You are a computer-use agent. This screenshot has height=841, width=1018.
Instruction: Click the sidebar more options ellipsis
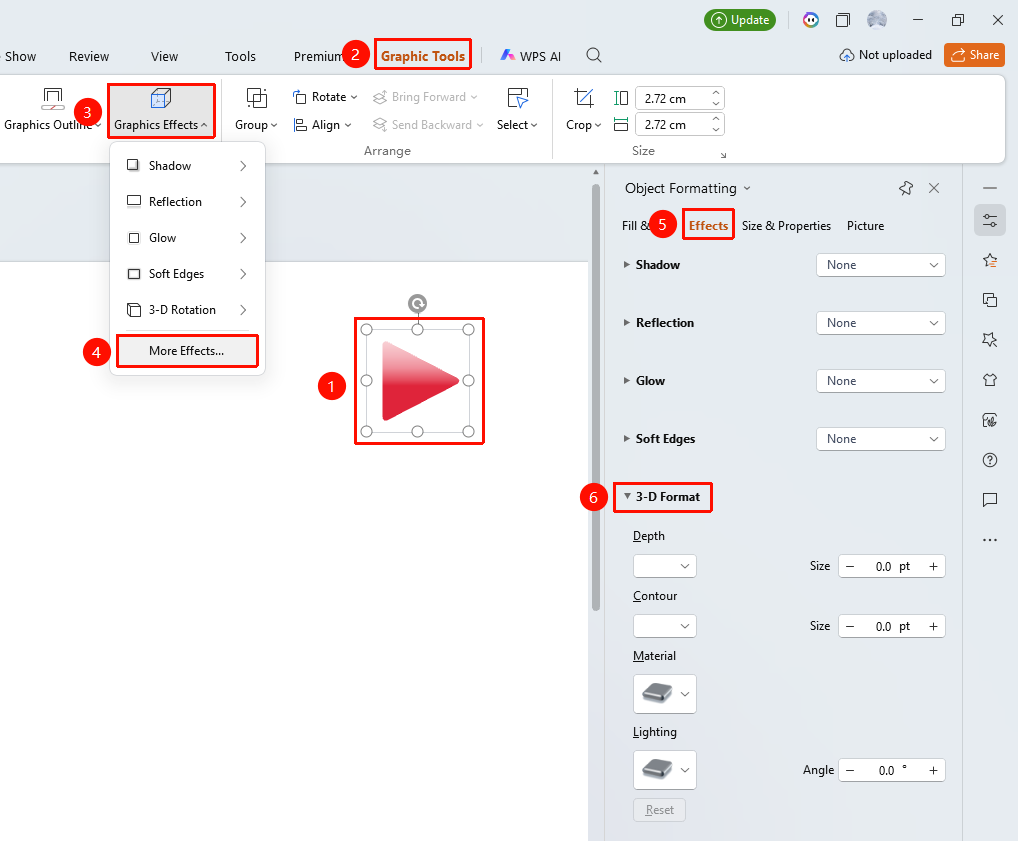pos(989,540)
